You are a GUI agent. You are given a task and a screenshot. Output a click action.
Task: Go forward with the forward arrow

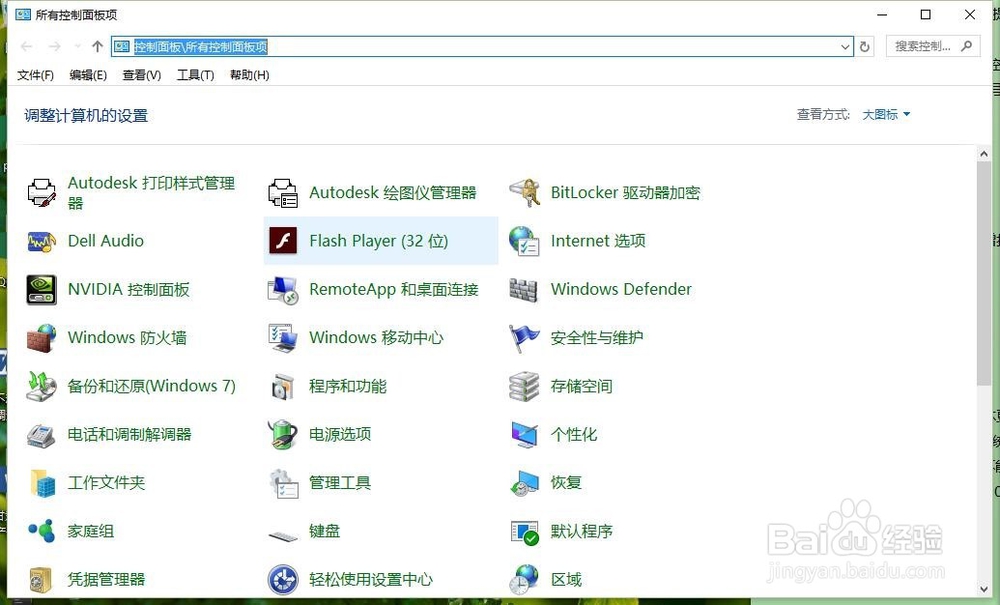[55, 46]
